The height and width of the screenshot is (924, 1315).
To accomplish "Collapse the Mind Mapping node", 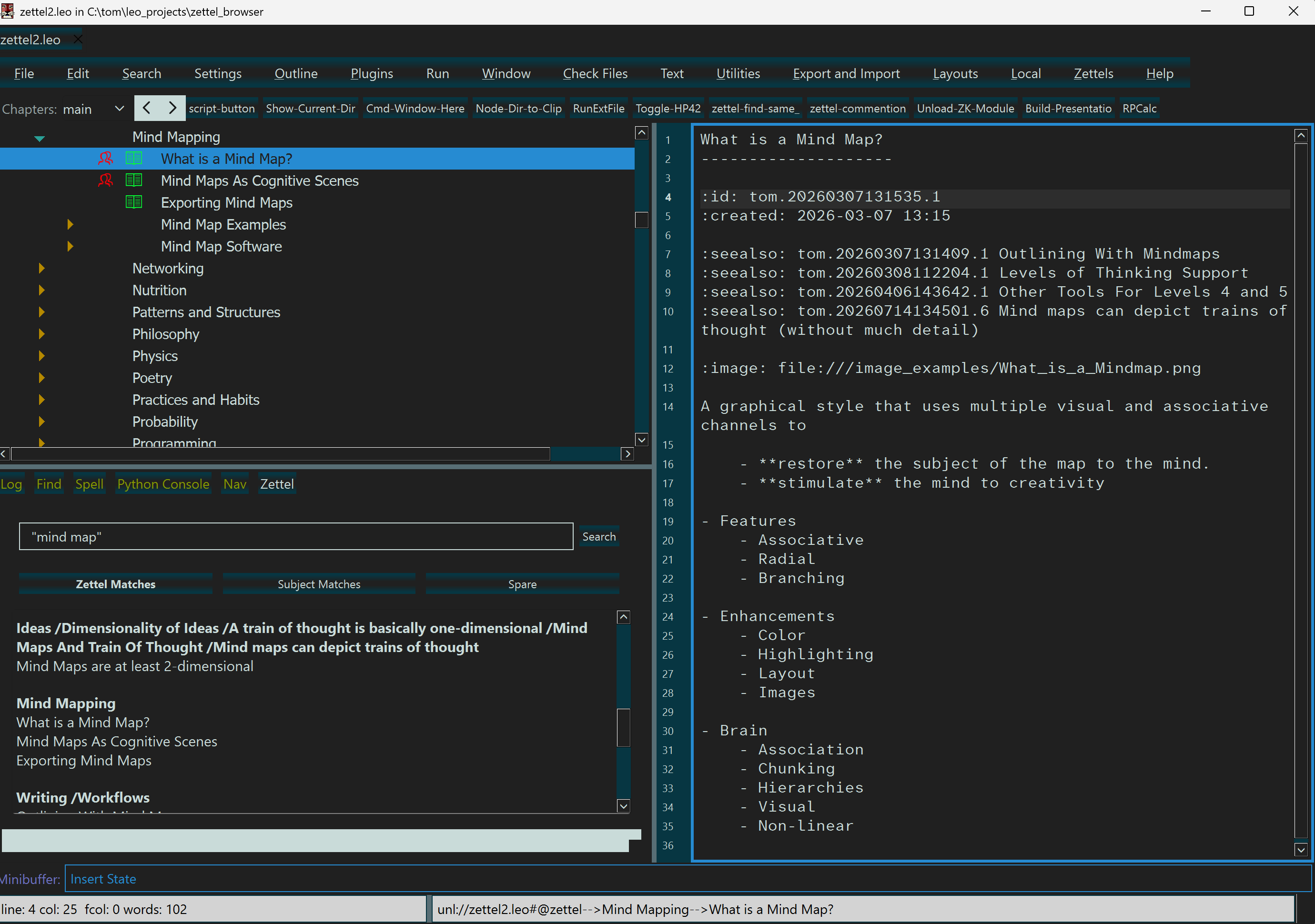I will [x=40, y=138].
